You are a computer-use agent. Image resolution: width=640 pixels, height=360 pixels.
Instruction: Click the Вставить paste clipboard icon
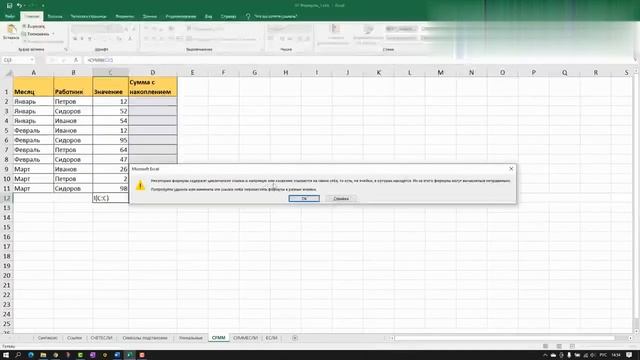11,29
